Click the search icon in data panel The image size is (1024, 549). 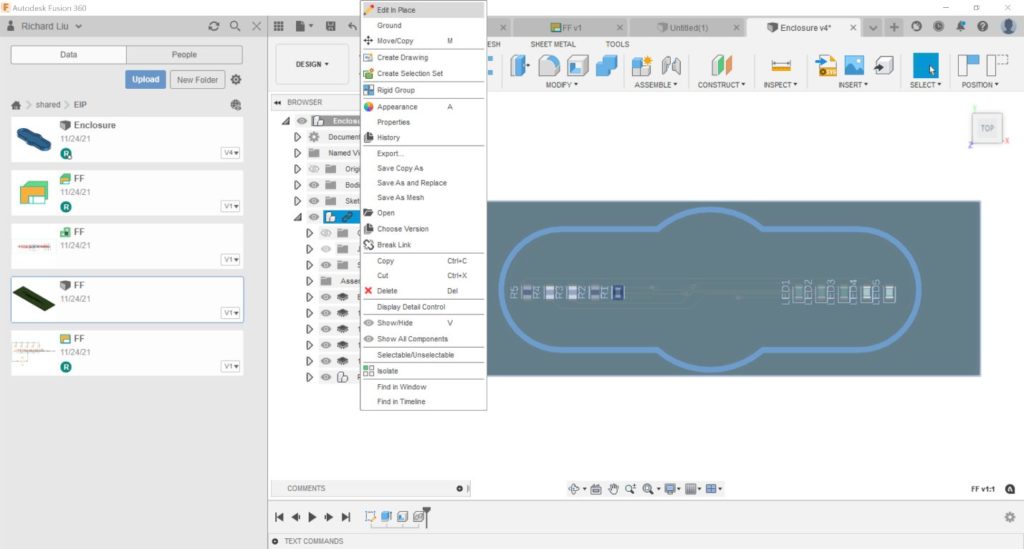235,26
